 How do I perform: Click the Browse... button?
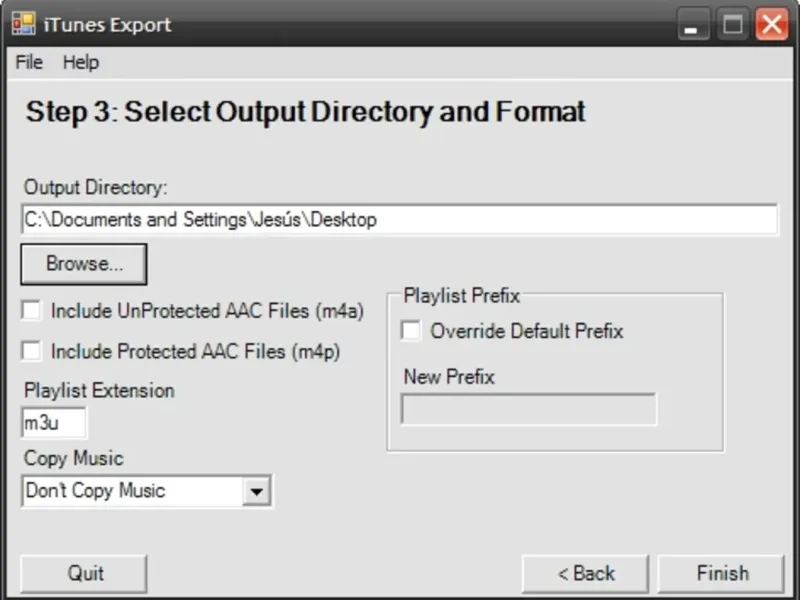click(84, 264)
